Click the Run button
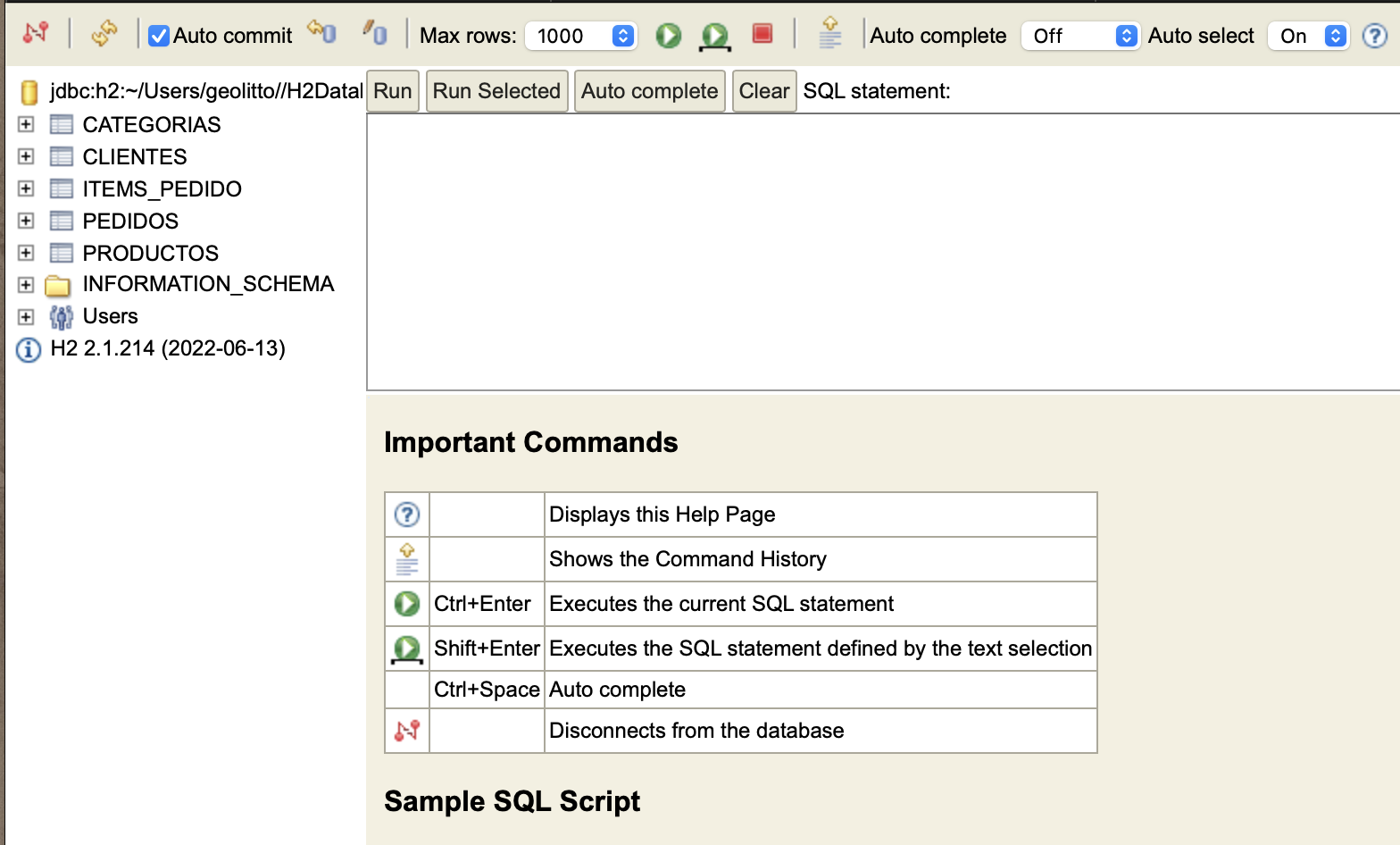Screen dimensions: 1400x845 [393, 91]
